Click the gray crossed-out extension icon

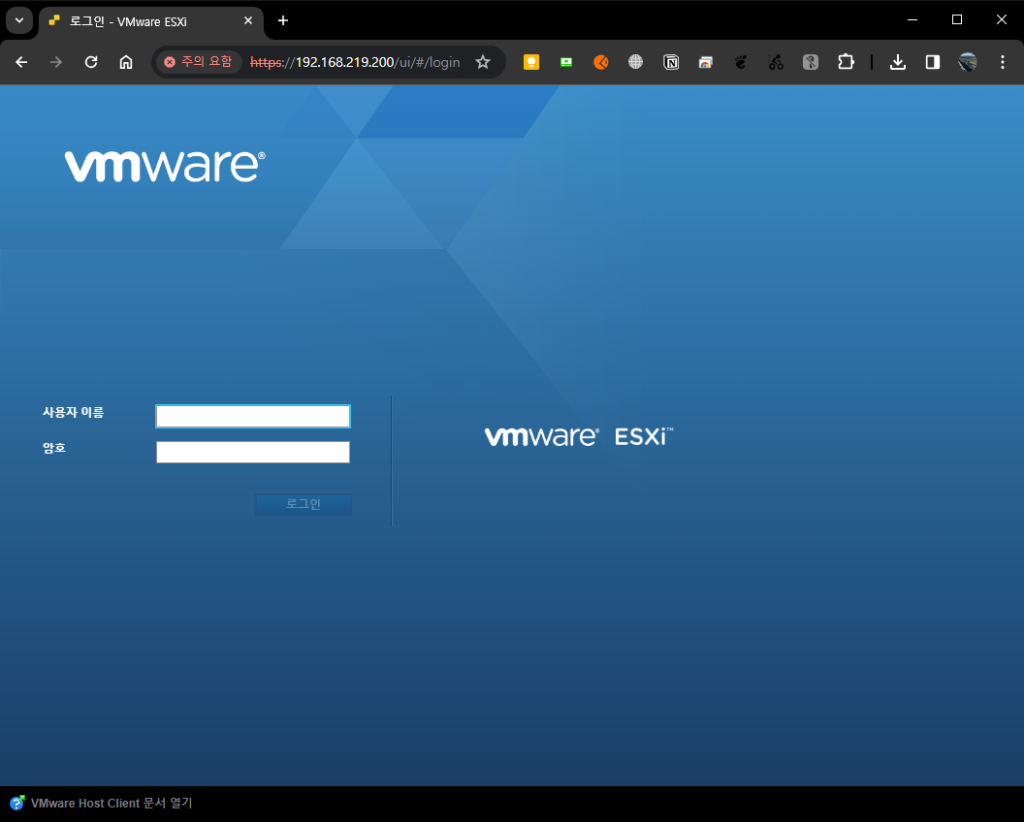[810, 62]
